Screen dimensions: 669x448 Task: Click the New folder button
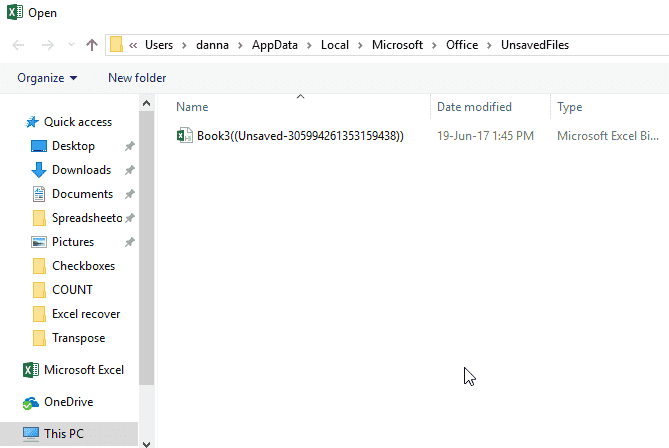(x=137, y=78)
